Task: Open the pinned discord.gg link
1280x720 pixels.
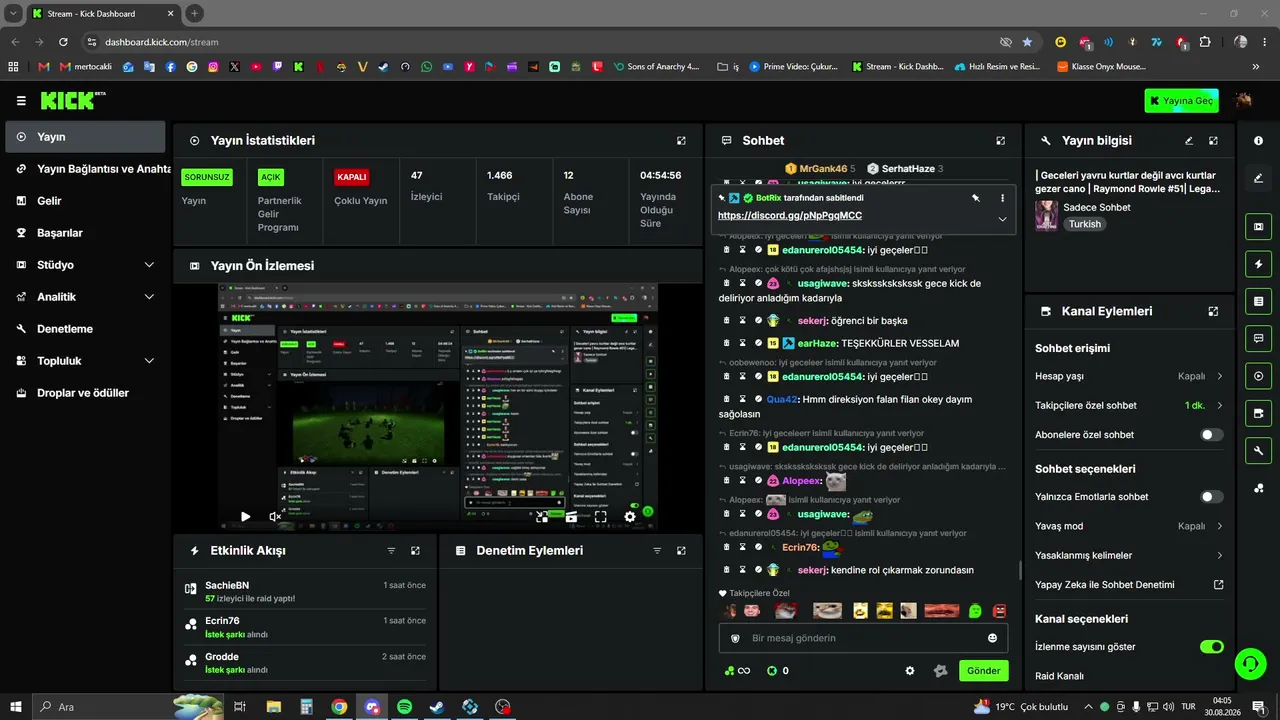Action: [x=790, y=216]
